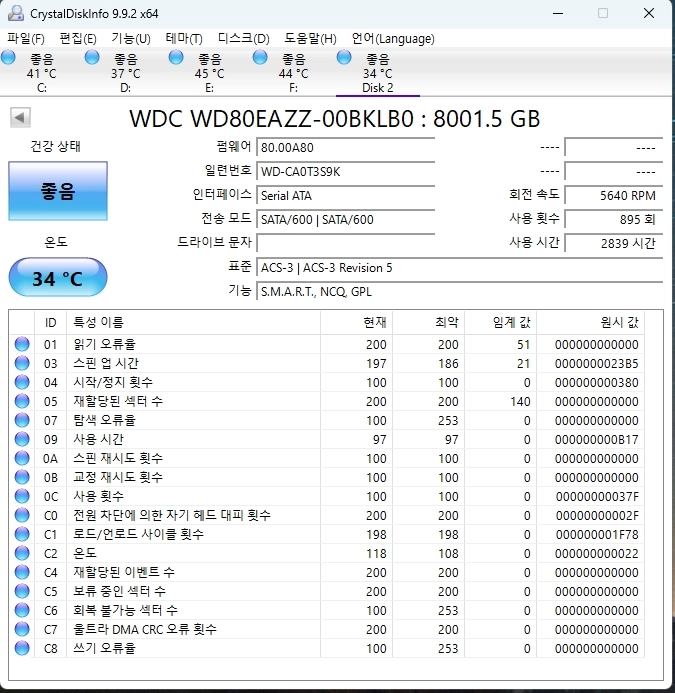This screenshot has height=693, width=675.
Task: Close the CrystalDiskInfo window
Action: pos(649,13)
